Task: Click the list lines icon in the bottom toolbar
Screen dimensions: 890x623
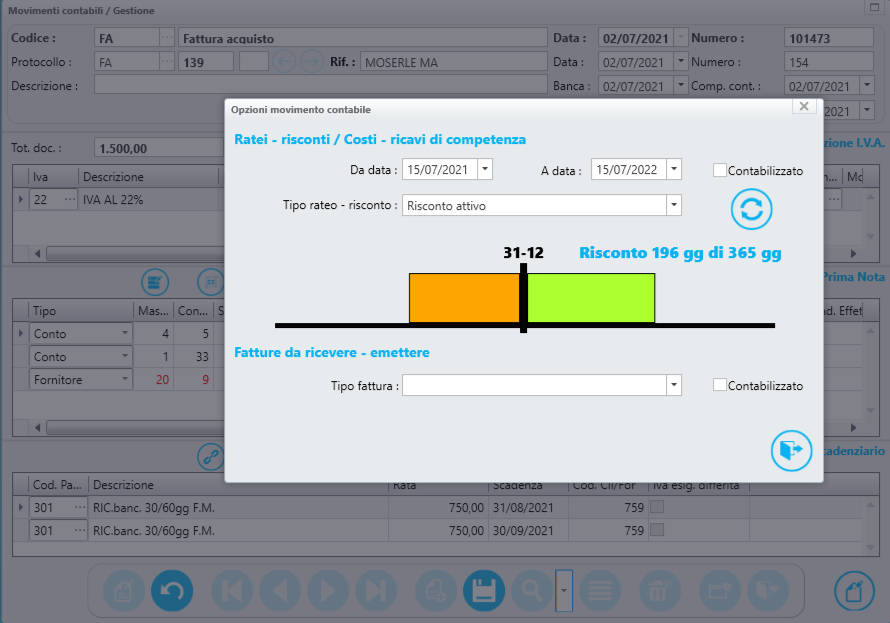Action: coord(600,591)
